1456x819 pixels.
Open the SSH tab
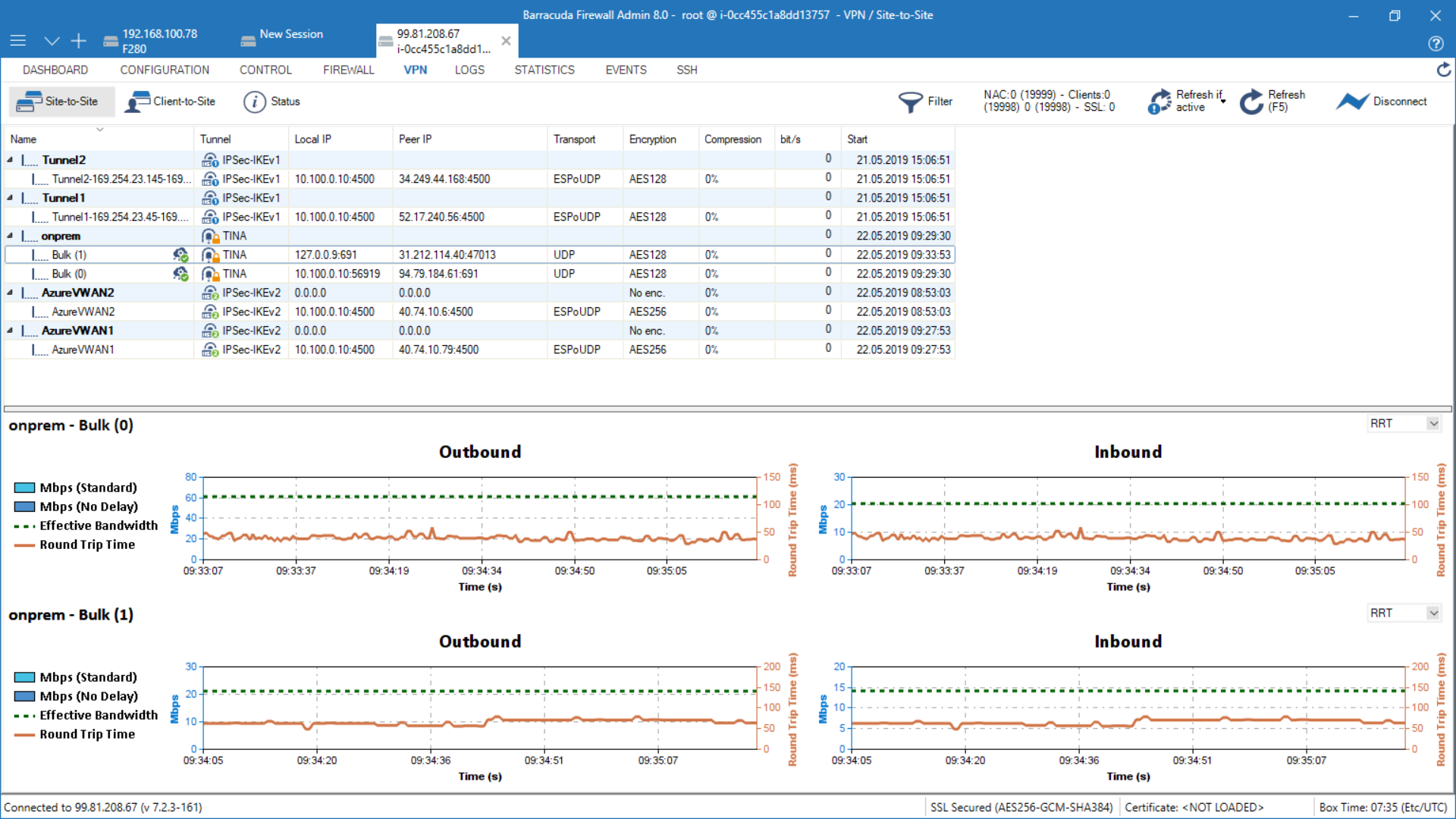coord(687,70)
